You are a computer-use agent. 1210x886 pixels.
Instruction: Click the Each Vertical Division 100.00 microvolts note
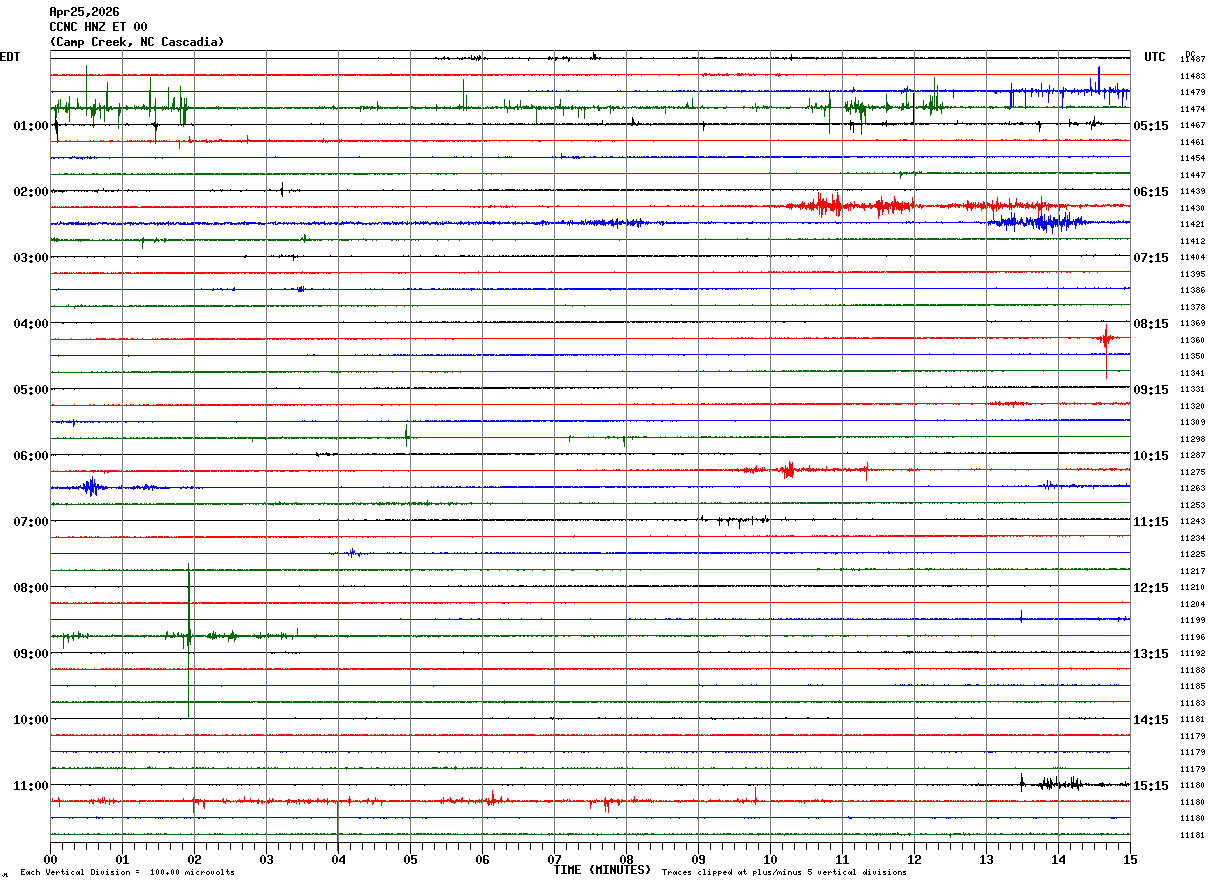127,873
